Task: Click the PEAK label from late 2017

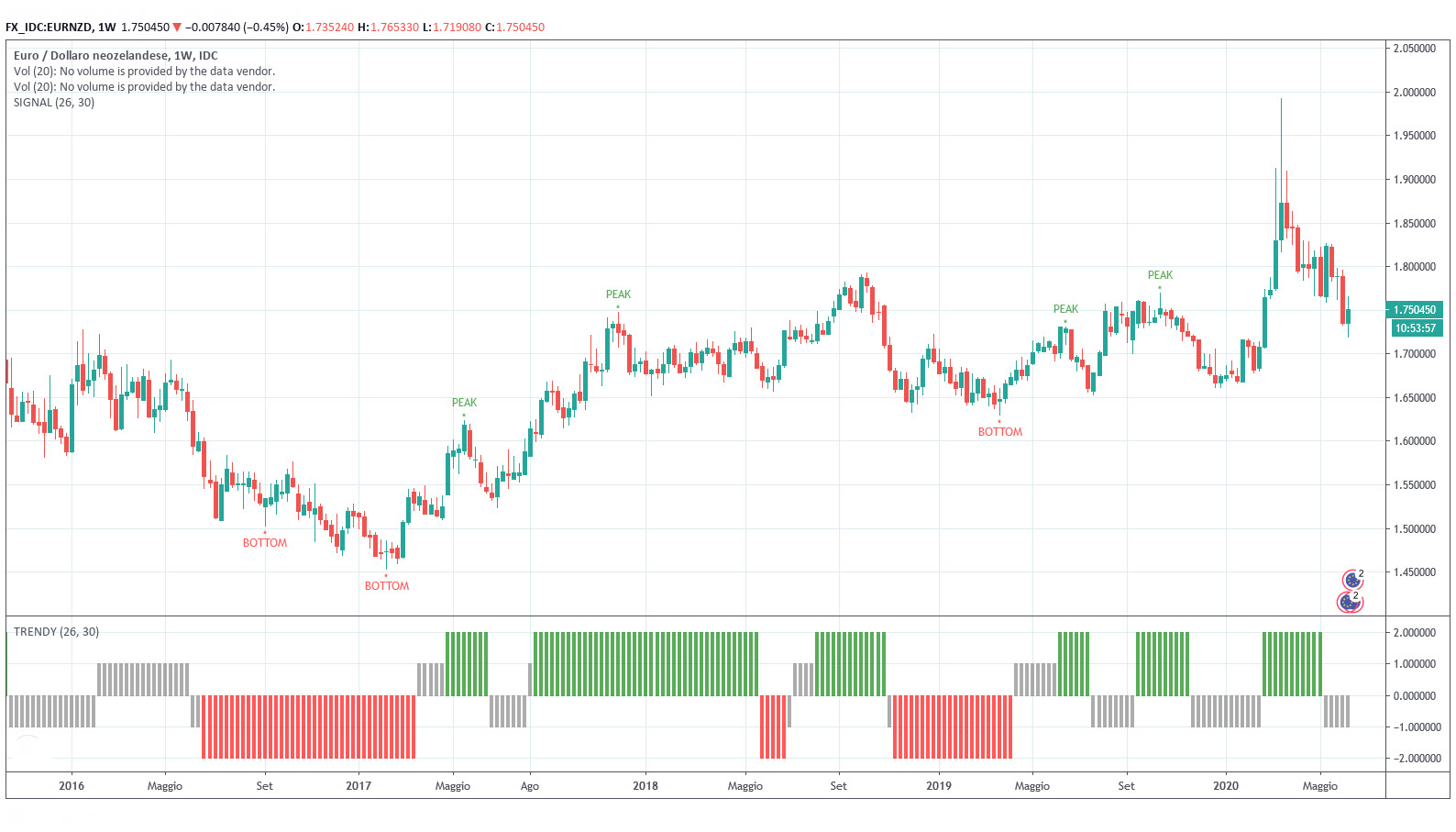Action: (618, 294)
